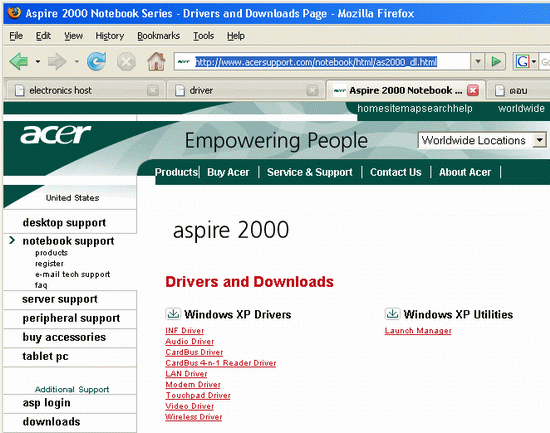Click downloads in sidebar
This screenshot has width=550, height=433.
[51, 422]
